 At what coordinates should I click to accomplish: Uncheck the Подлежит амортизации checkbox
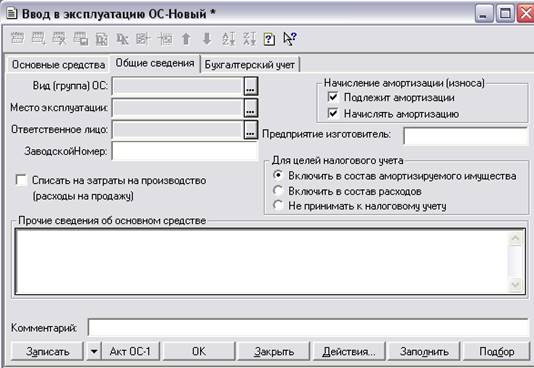pos(333,97)
